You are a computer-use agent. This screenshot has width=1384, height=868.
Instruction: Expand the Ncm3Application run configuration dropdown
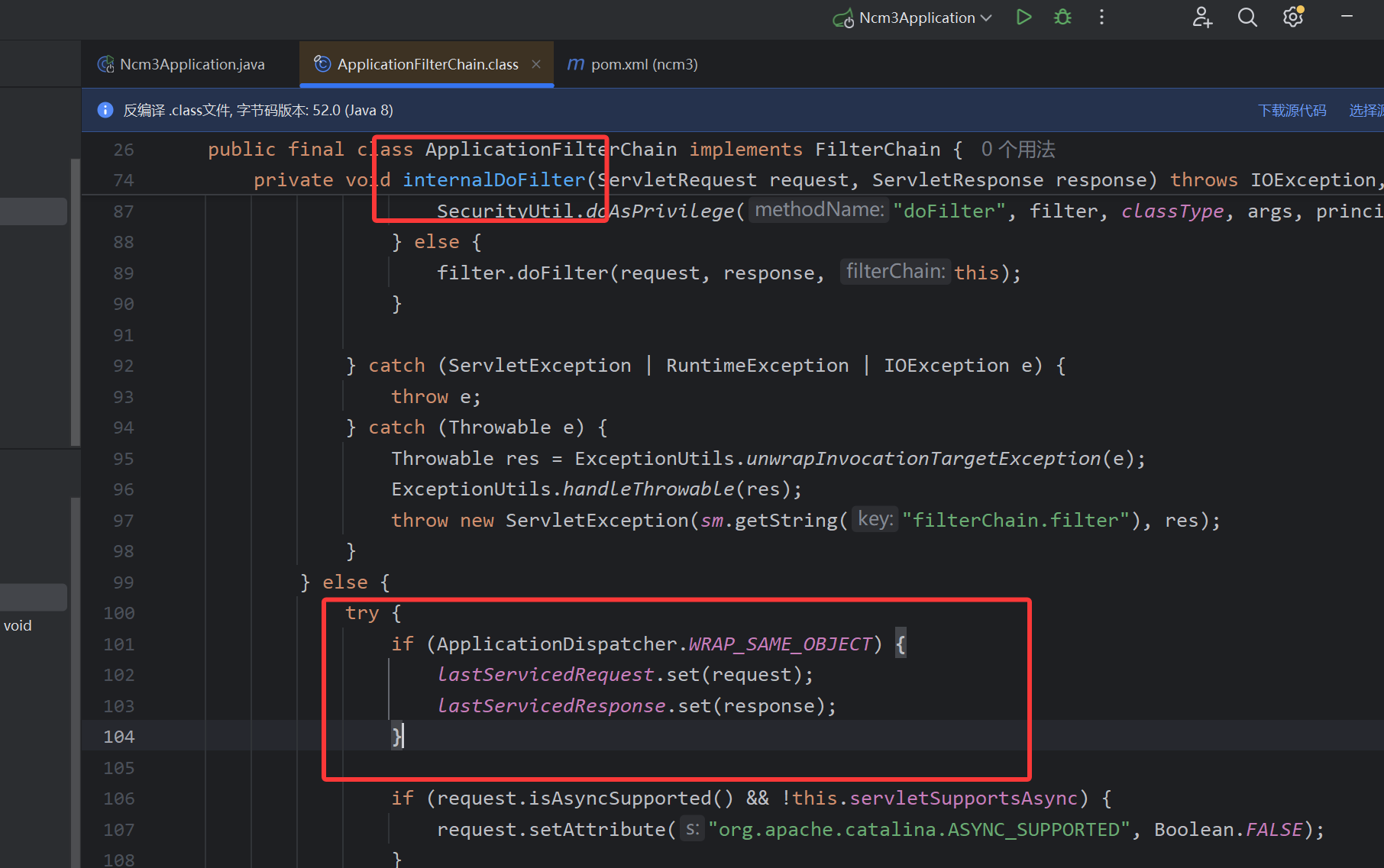tap(986, 18)
